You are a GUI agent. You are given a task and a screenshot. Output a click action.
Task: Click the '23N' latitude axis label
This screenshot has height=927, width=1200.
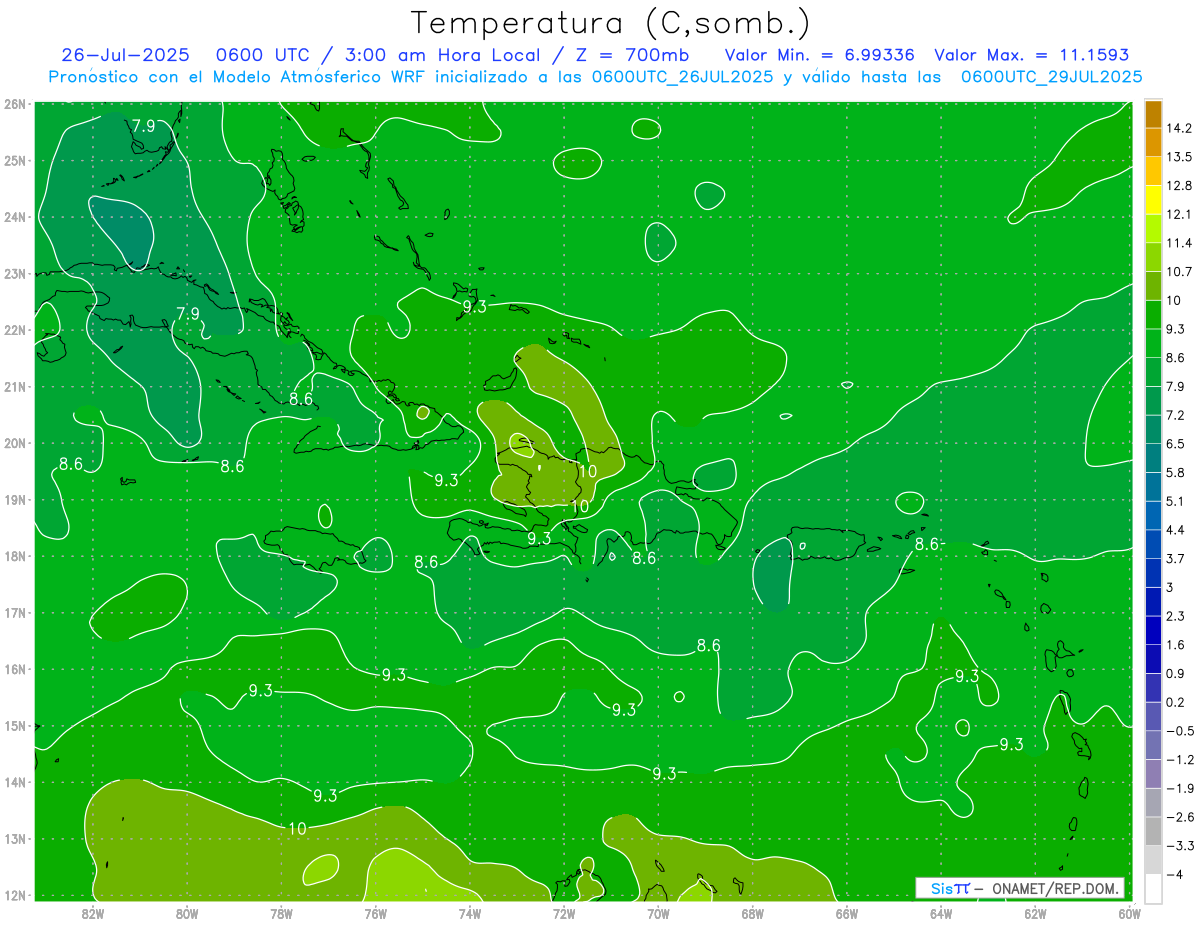[x=15, y=273]
